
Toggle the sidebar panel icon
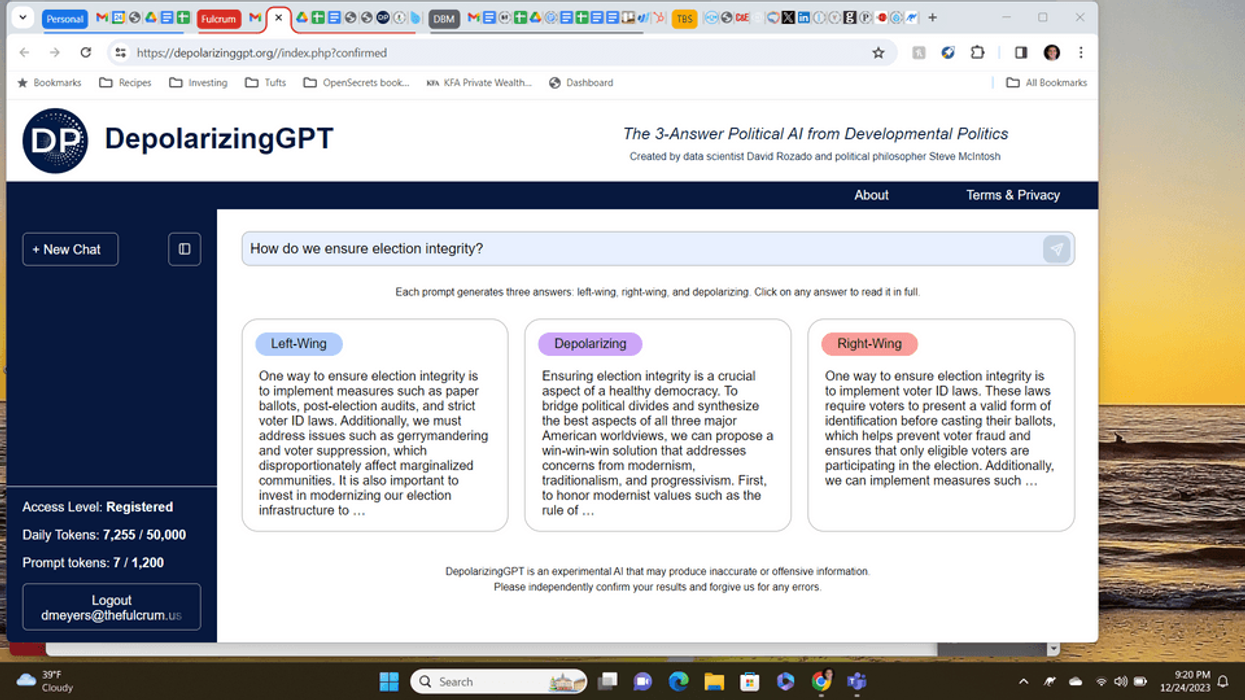184,249
